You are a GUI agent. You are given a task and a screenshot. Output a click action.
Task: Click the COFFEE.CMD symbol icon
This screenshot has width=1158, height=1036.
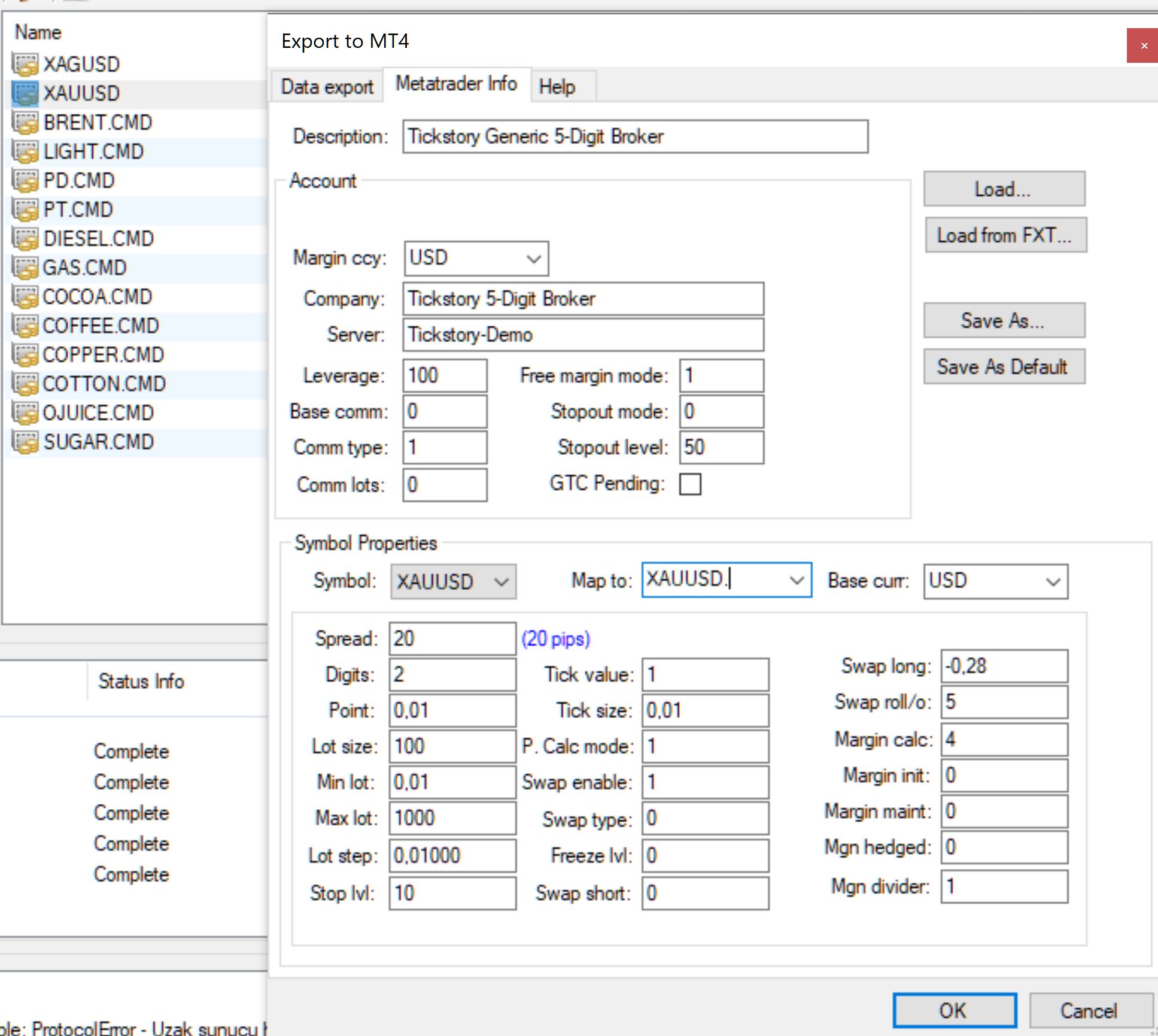pyautogui.click(x=26, y=326)
